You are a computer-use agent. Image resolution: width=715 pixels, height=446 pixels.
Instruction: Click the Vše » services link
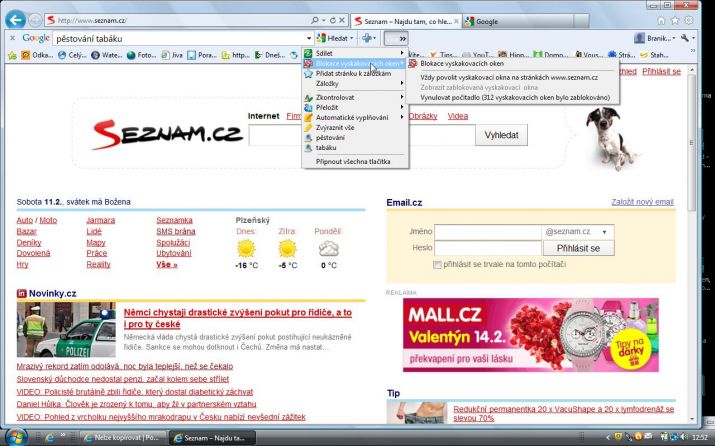(x=166, y=264)
